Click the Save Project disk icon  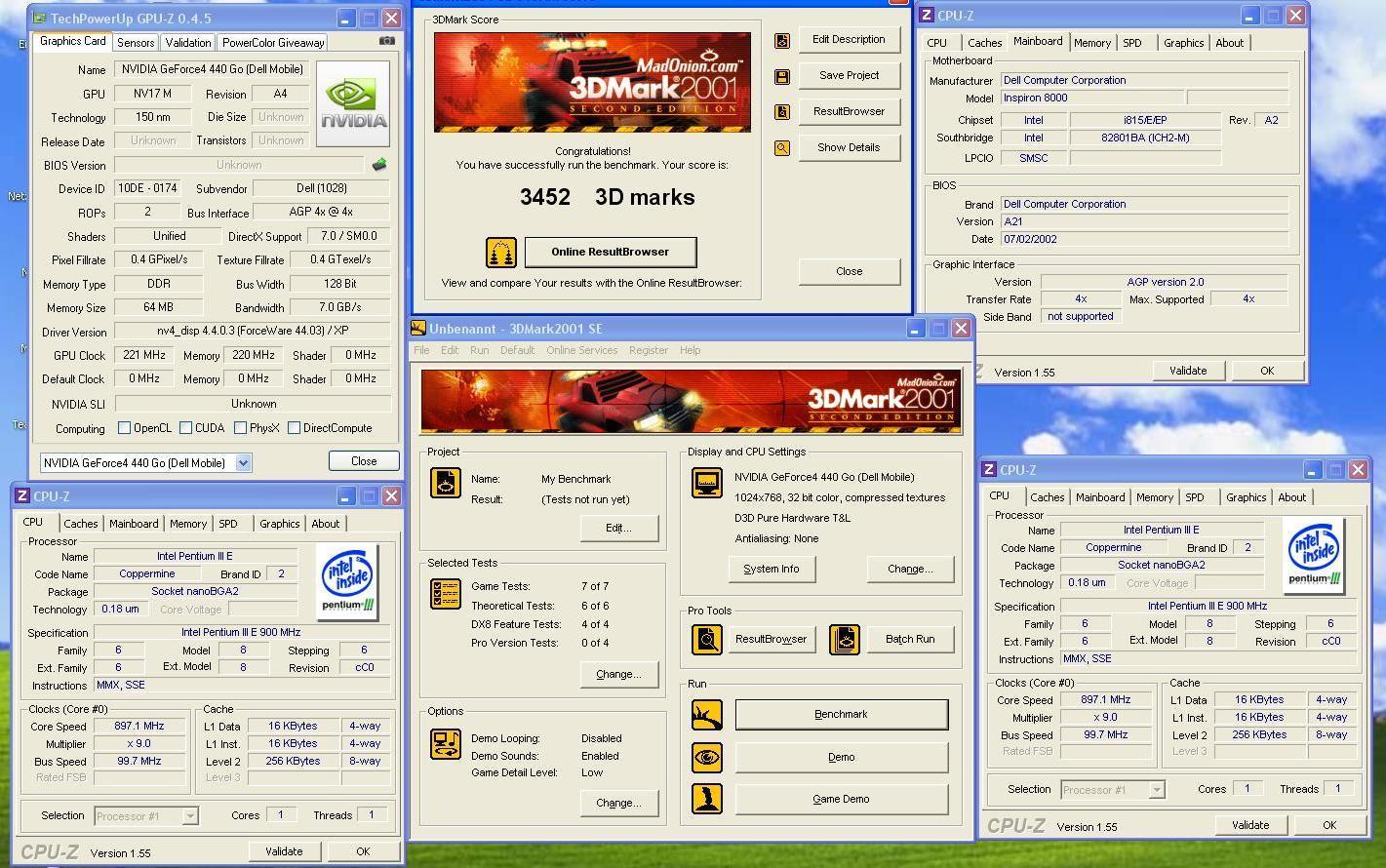click(x=782, y=76)
